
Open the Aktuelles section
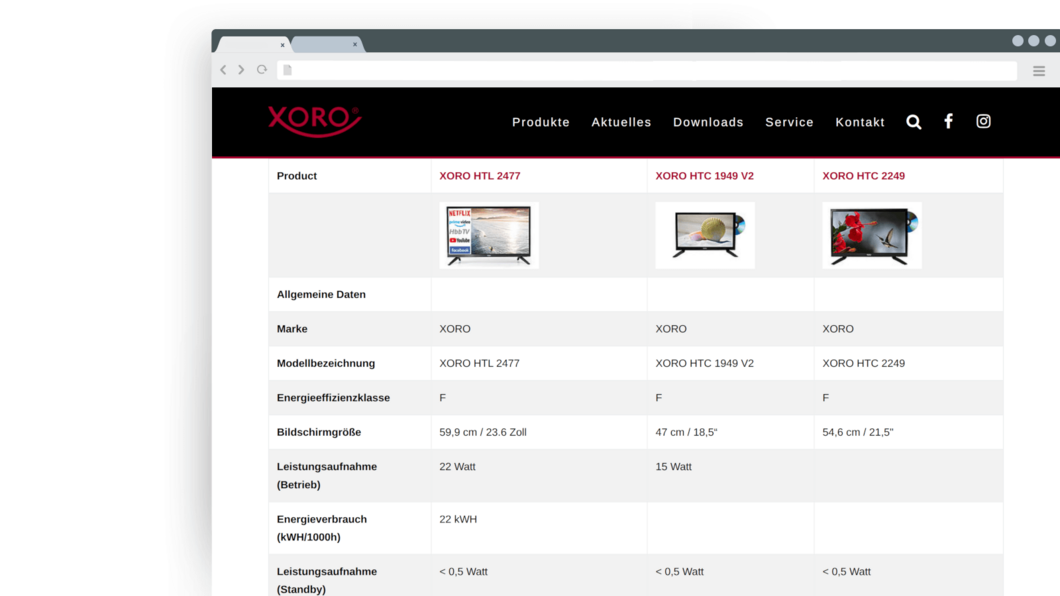pos(621,122)
